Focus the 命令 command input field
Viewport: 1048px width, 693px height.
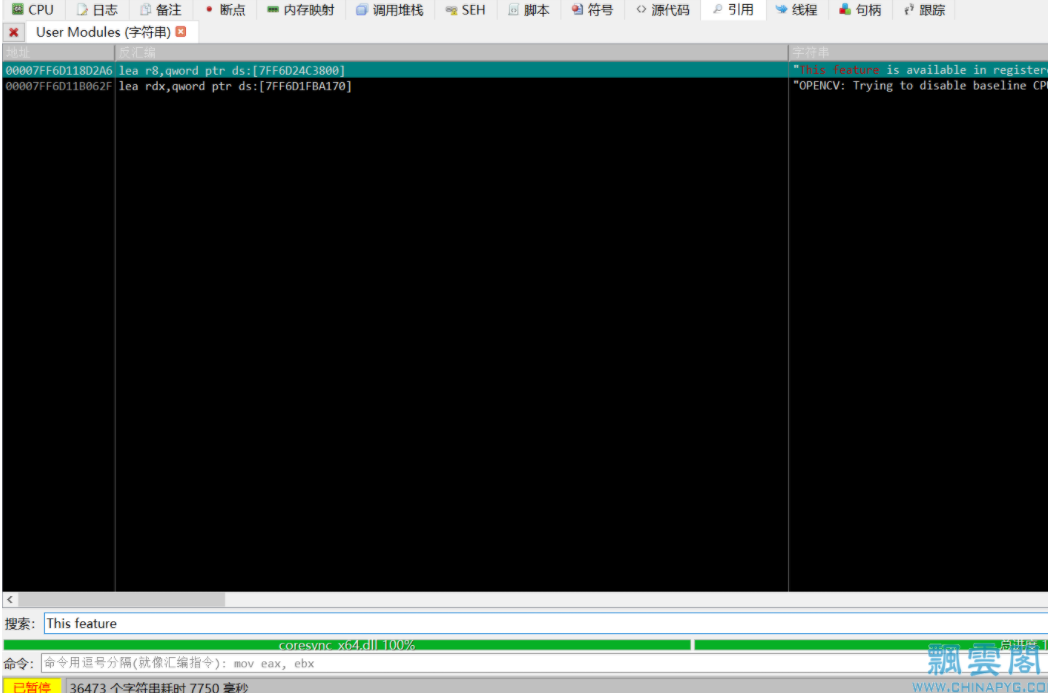(544, 664)
